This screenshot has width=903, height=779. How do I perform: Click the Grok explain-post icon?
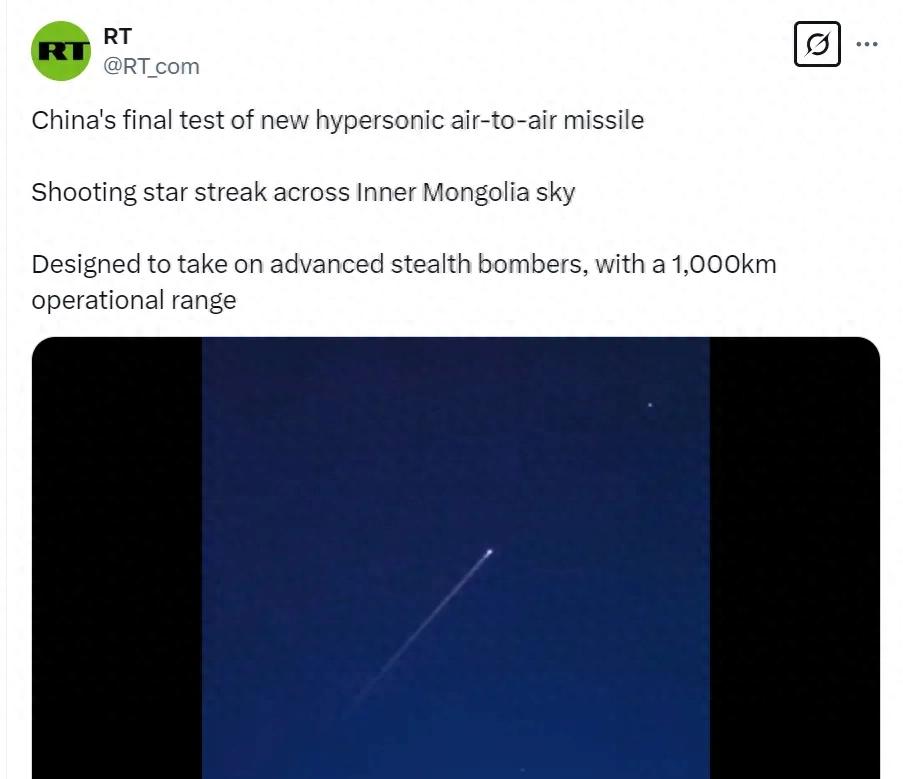click(x=817, y=44)
